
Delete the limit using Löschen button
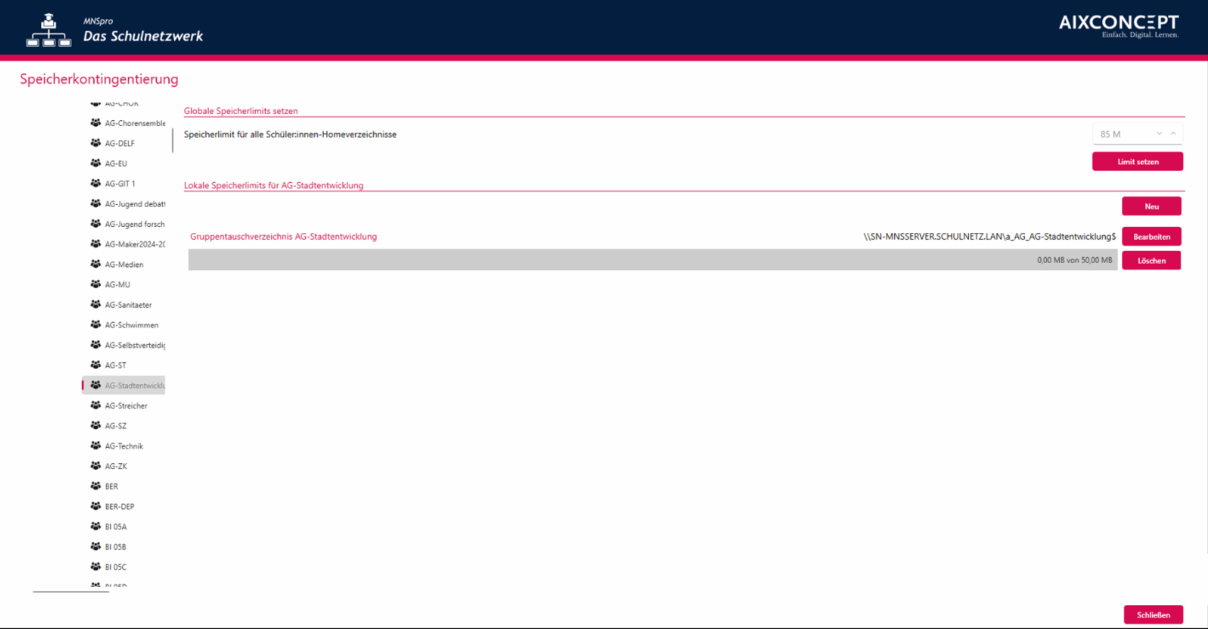1151,260
